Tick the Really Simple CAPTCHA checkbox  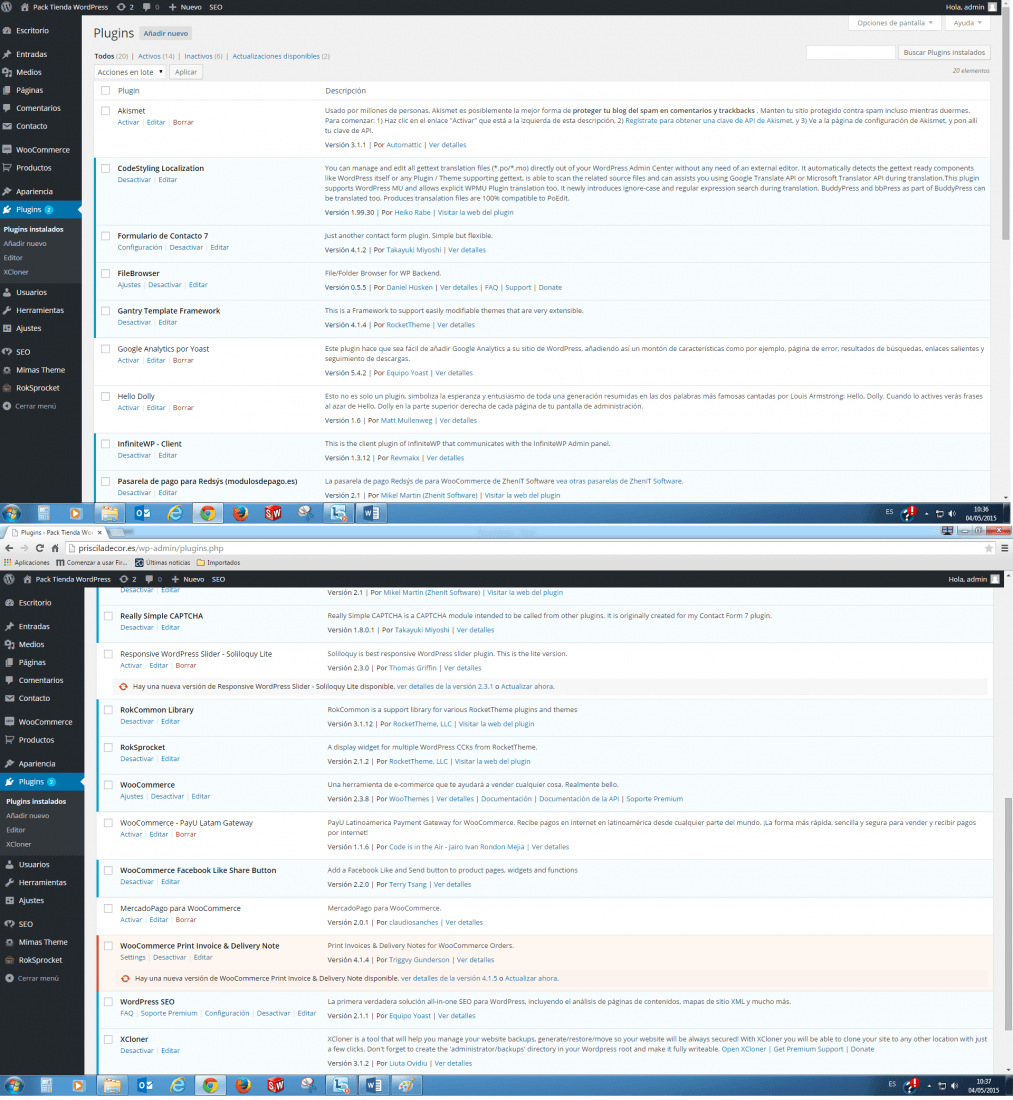coord(108,617)
